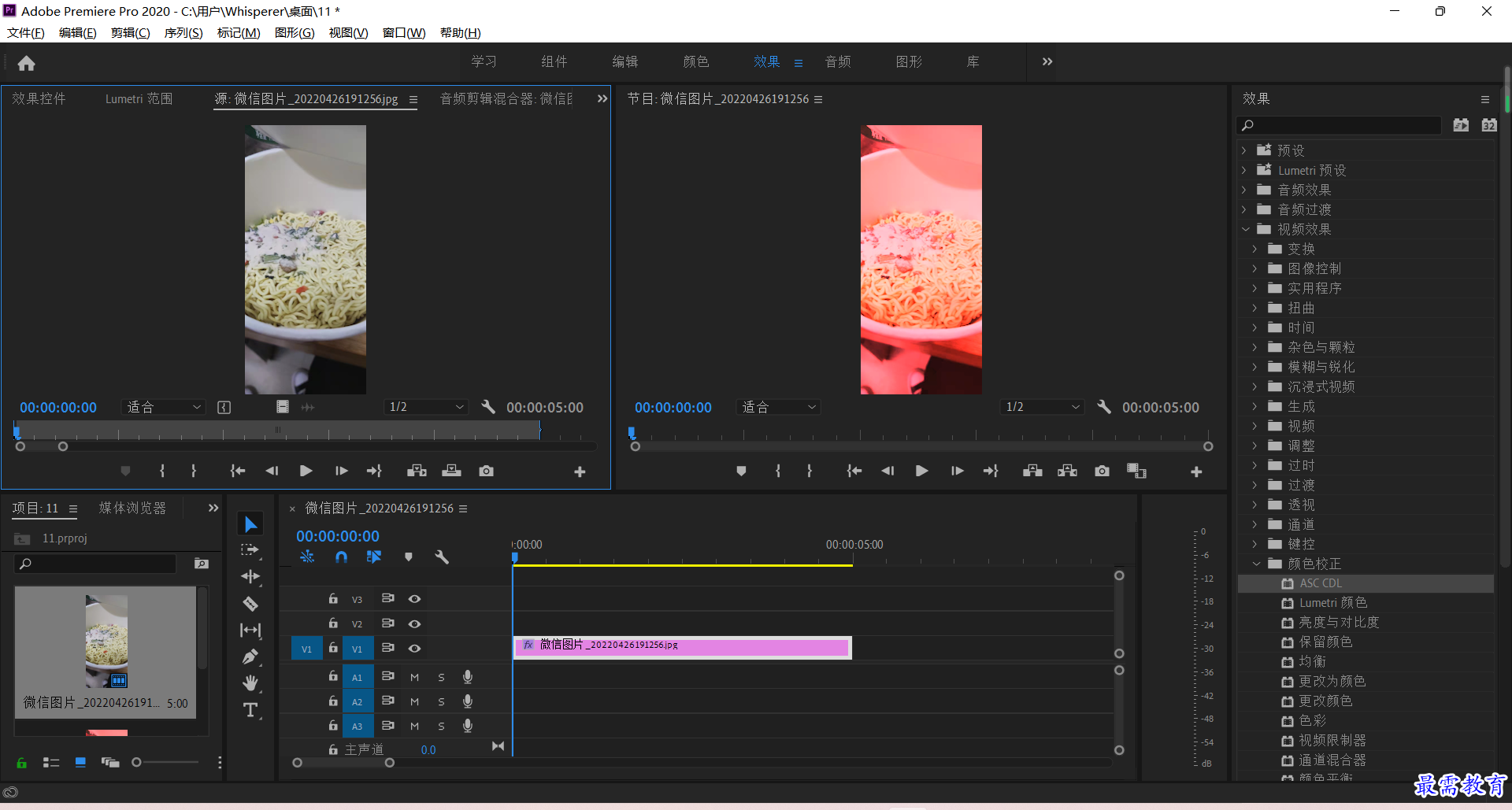Open Program monitor settings wrench
Viewport: 1512px width, 810px height.
pyautogui.click(x=1104, y=407)
